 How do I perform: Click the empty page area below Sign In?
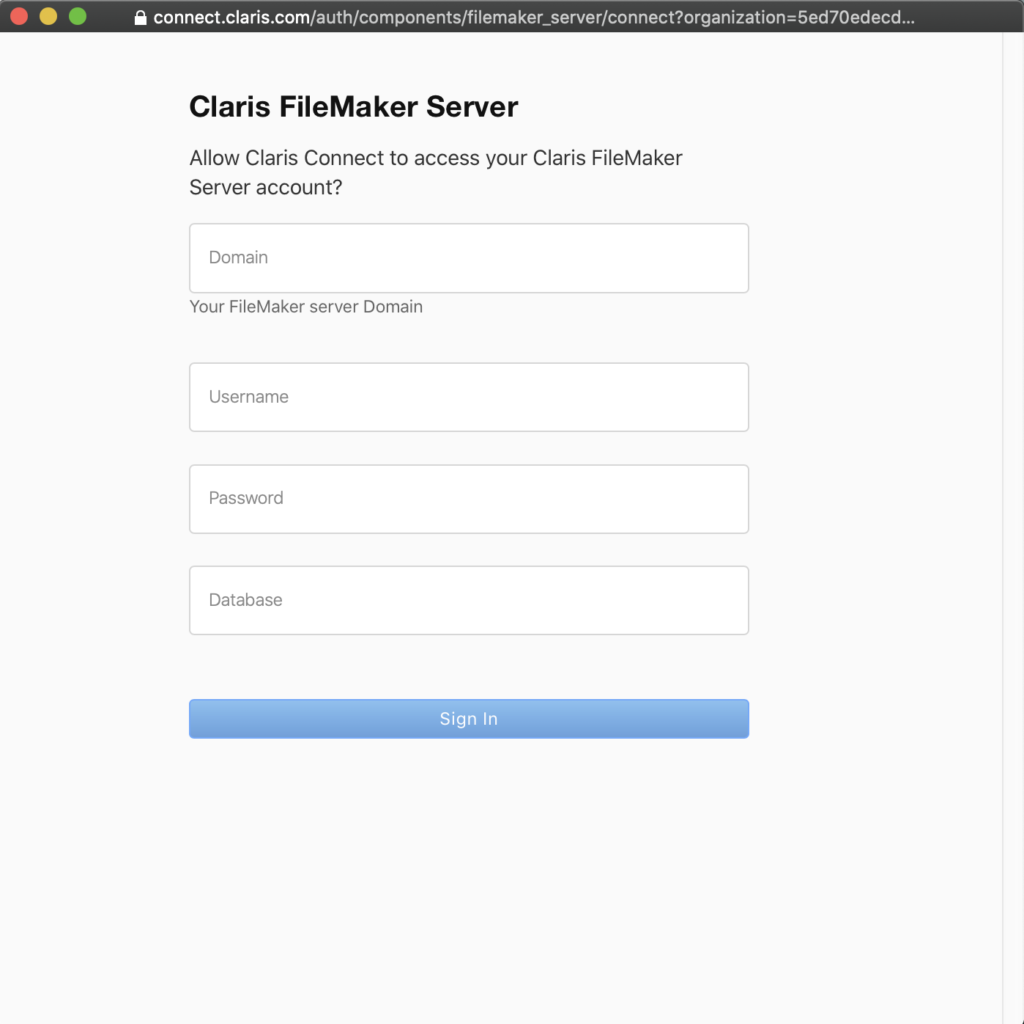click(468, 870)
